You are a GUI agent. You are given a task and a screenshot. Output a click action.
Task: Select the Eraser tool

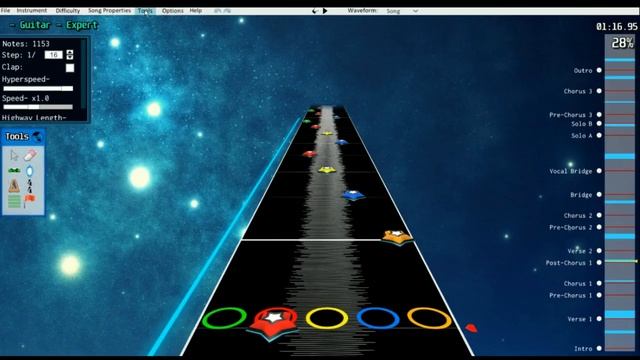(30, 155)
